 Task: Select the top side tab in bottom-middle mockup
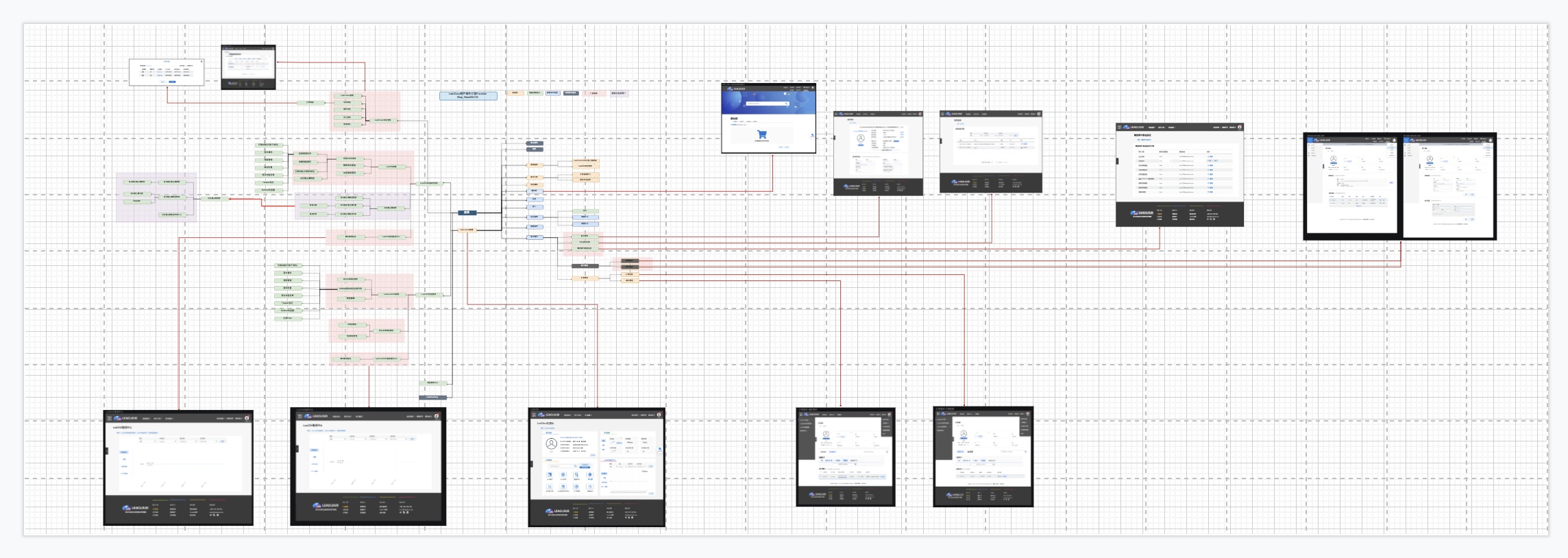pos(315,450)
